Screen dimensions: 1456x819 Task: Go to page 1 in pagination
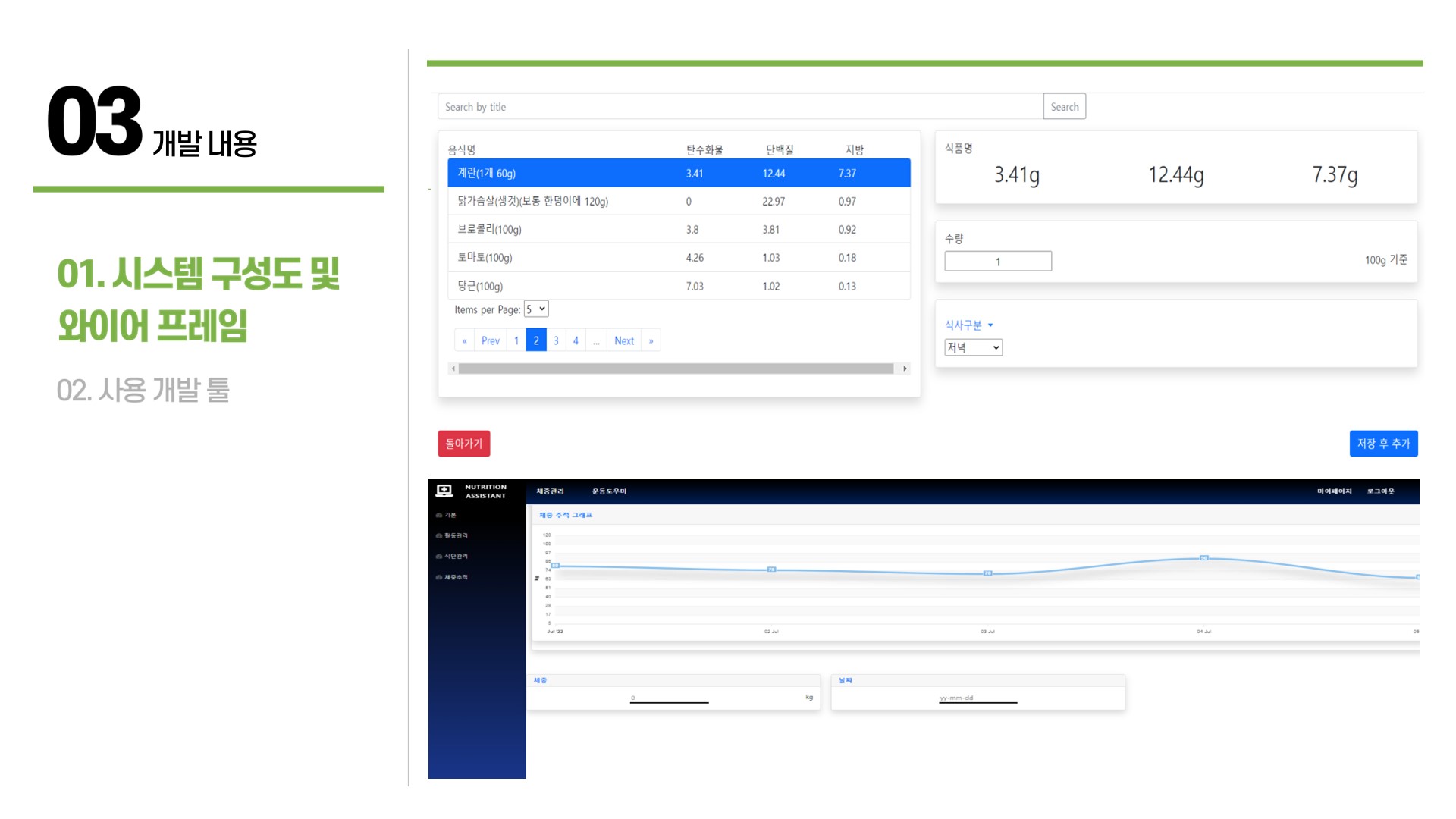pyautogui.click(x=516, y=340)
